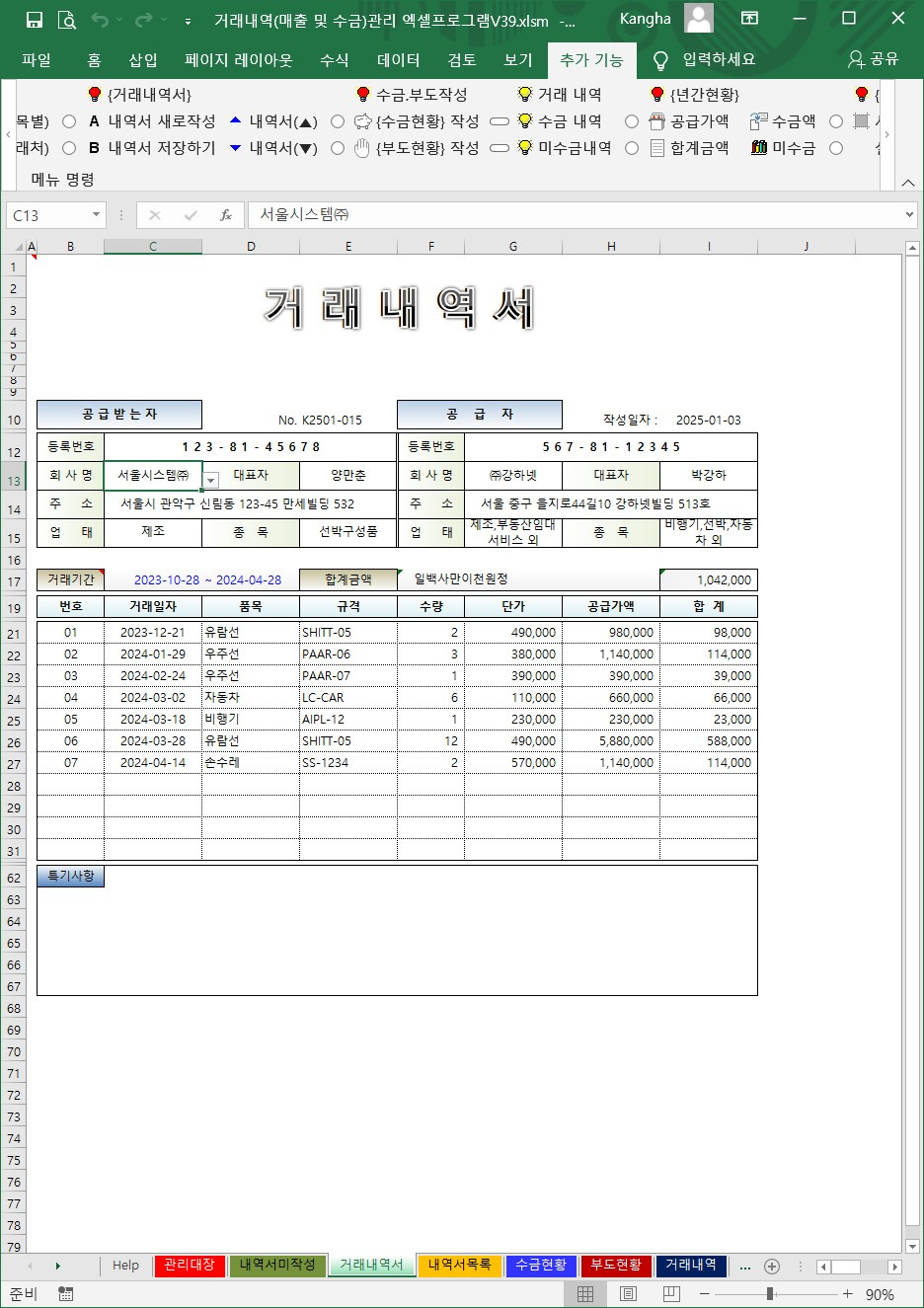Switch to the 삽입 ribbon tab
The height and width of the screenshot is (1308, 924).
click(x=143, y=59)
